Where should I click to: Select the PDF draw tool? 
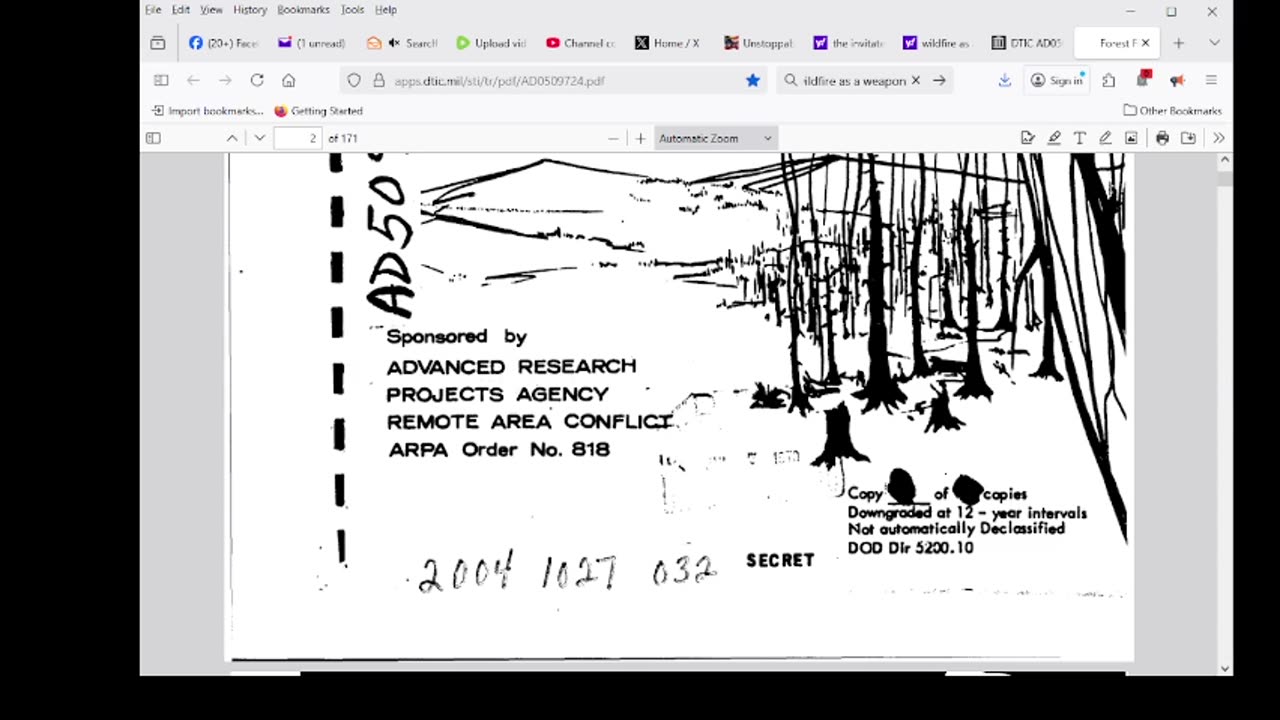1105,138
